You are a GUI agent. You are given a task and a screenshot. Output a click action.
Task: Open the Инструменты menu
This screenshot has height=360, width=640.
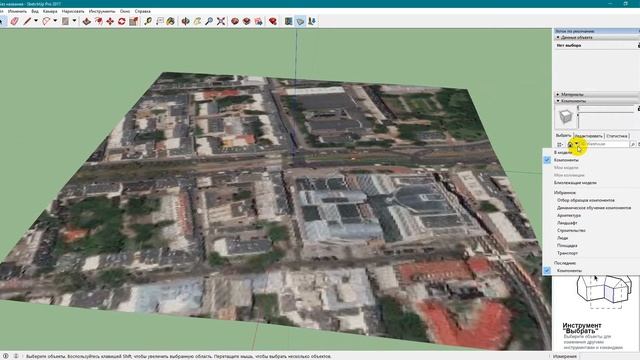(102, 11)
